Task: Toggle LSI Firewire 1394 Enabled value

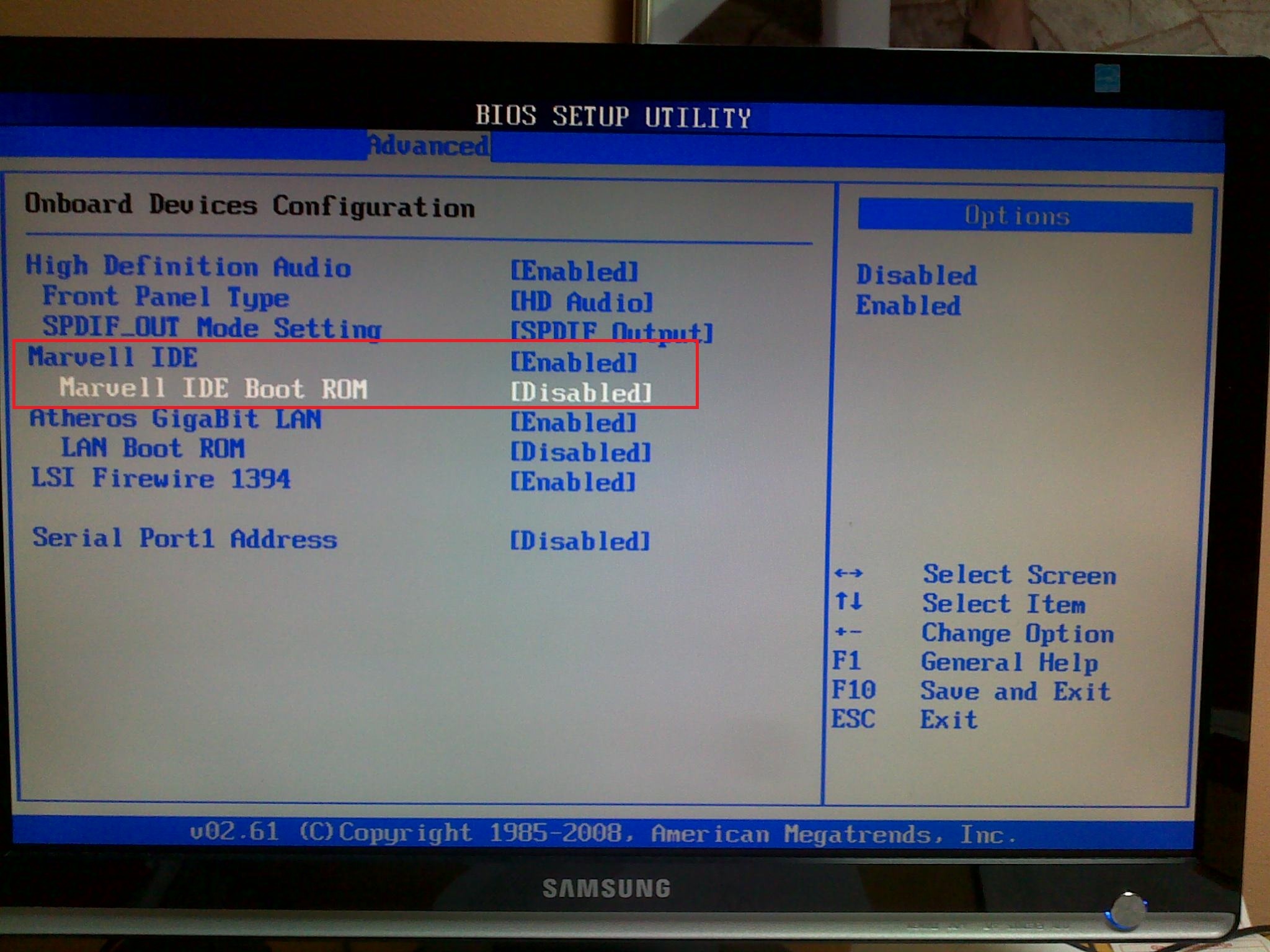Action: [x=573, y=482]
